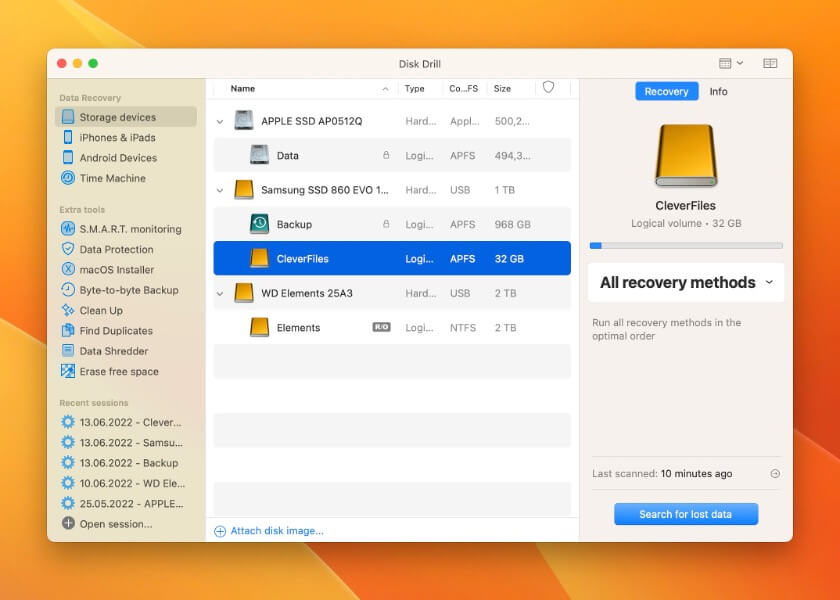Screen dimensions: 840x600
Task: Select Data Protection in sidebar
Action: click(116, 249)
